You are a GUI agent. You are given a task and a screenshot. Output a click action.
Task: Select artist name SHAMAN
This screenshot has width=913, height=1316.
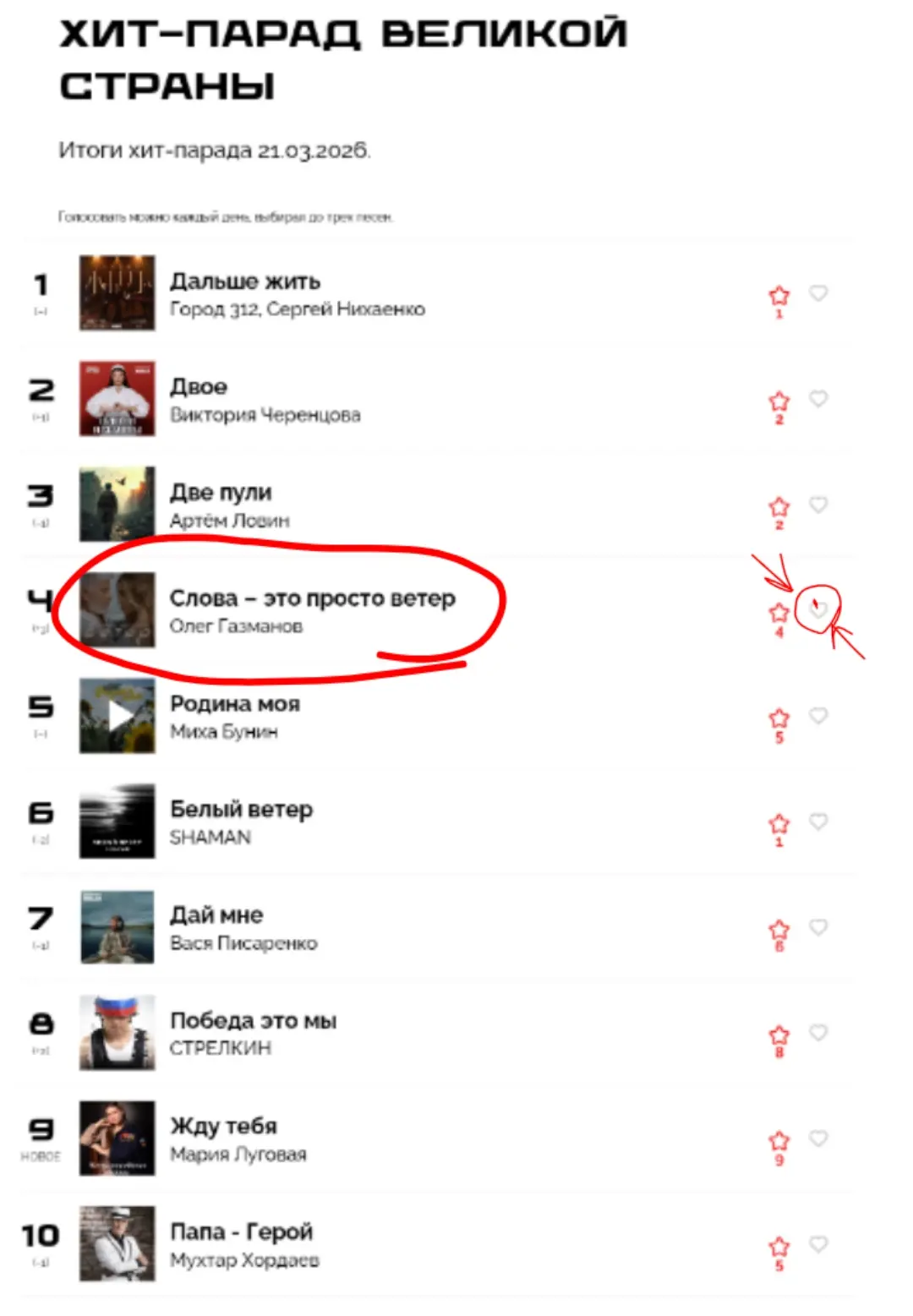pyautogui.click(x=210, y=838)
